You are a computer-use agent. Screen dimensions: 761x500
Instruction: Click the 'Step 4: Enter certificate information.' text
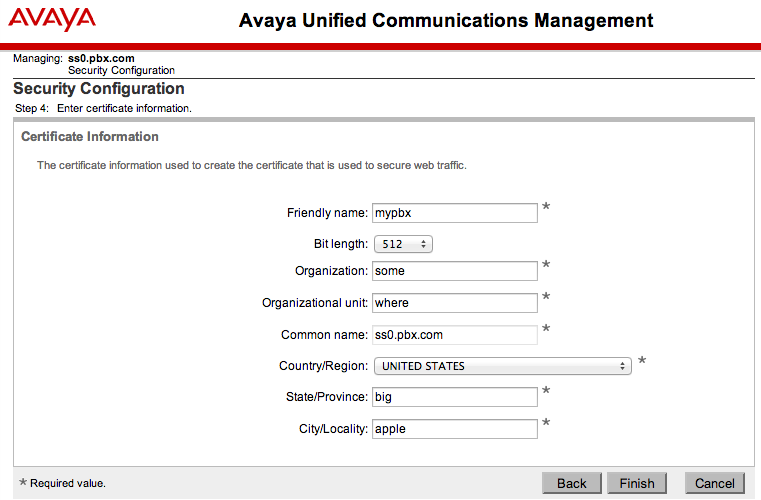103,108
